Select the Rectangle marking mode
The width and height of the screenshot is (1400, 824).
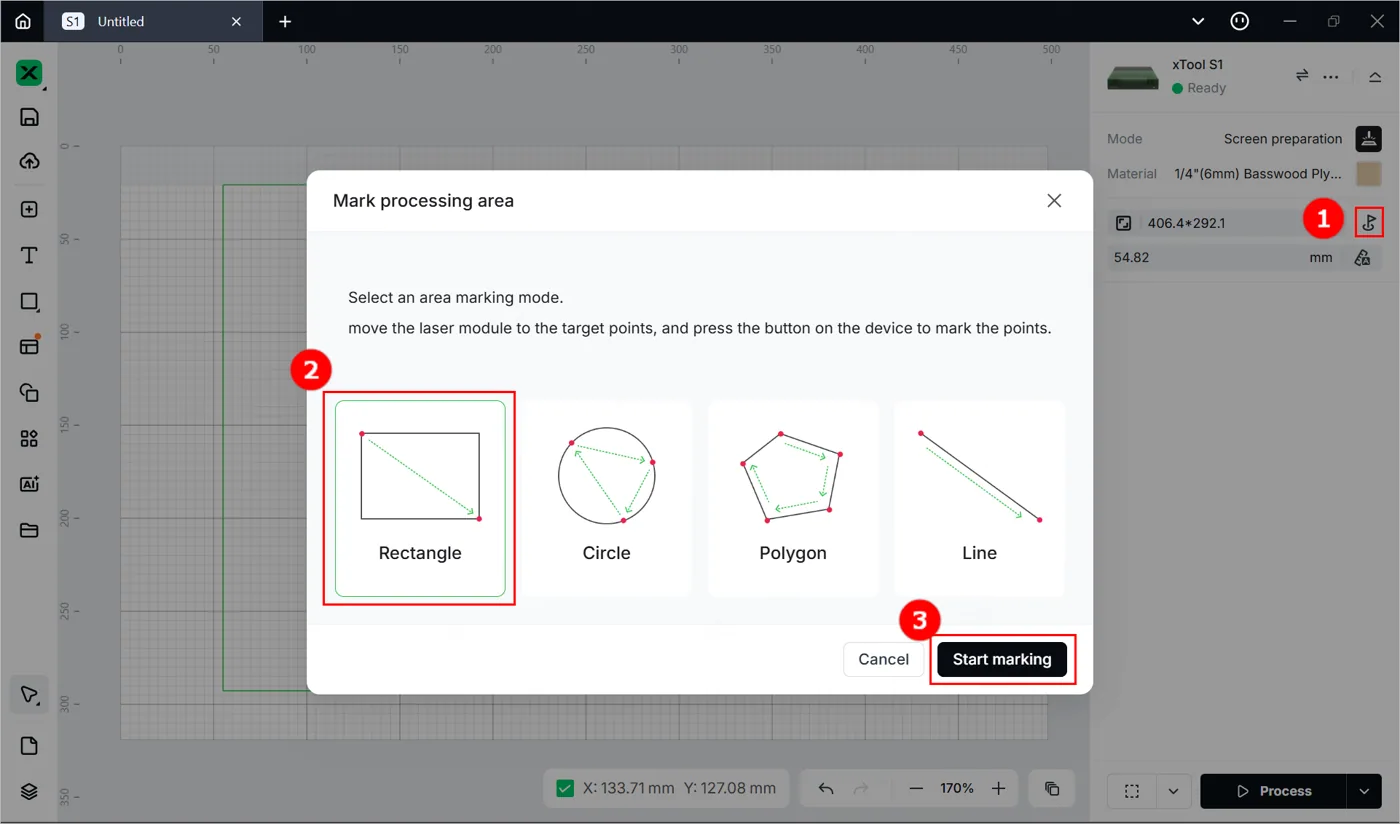(x=420, y=498)
